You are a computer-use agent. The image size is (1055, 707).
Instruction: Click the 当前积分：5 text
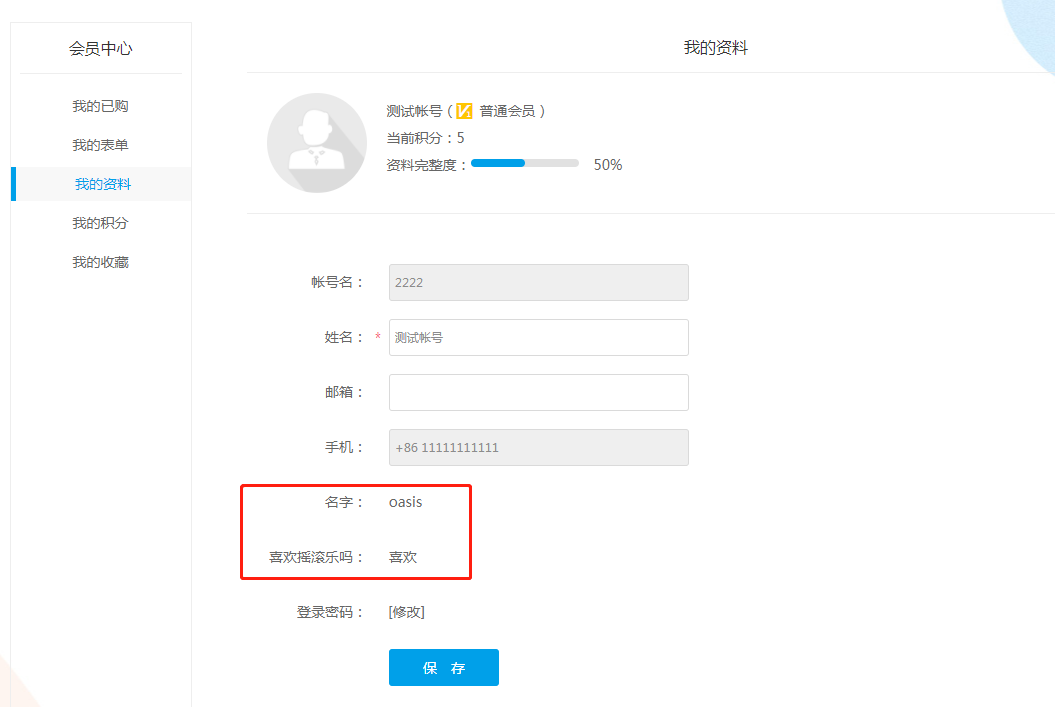[425, 138]
